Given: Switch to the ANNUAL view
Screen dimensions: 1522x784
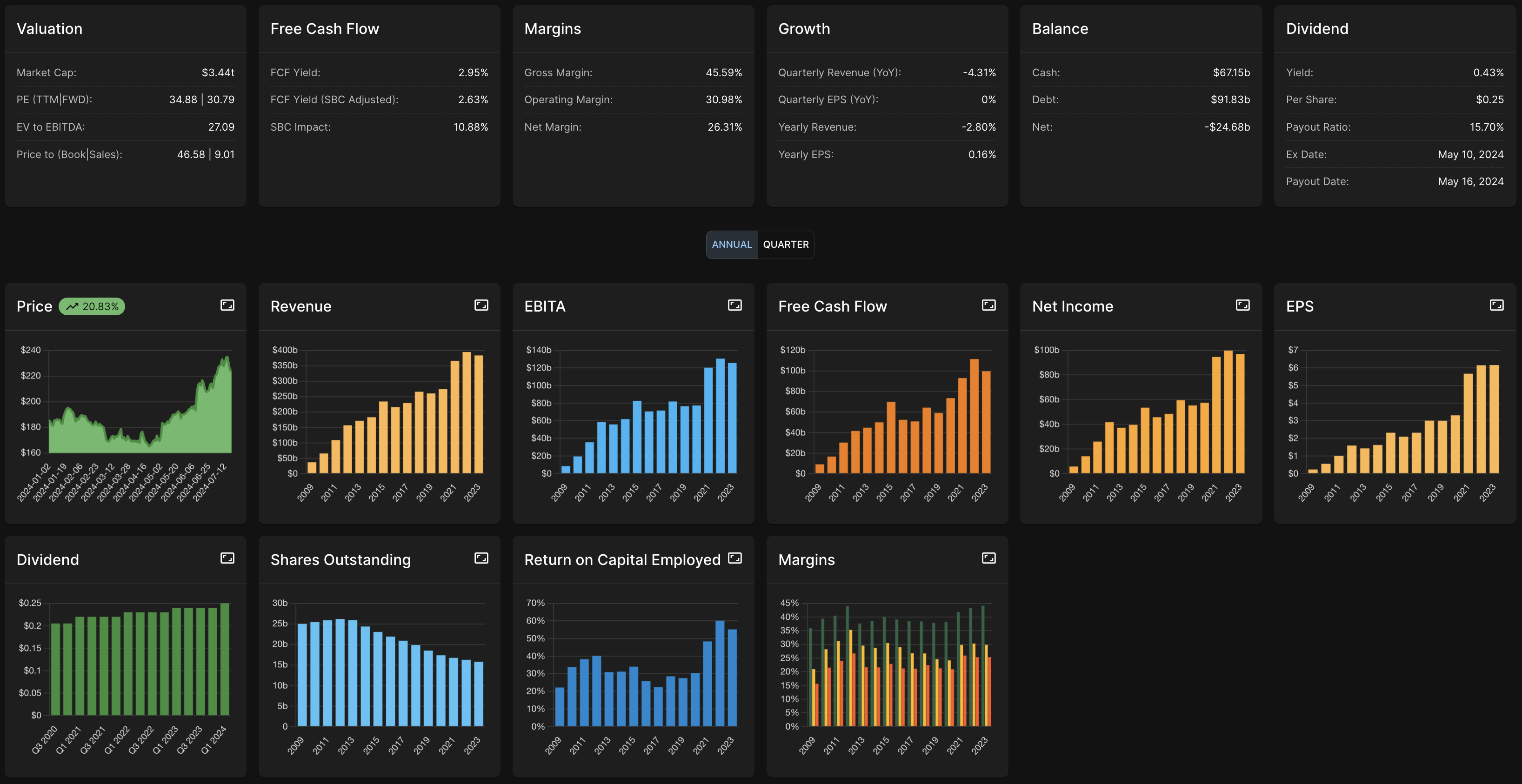Looking at the screenshot, I should pos(731,245).
